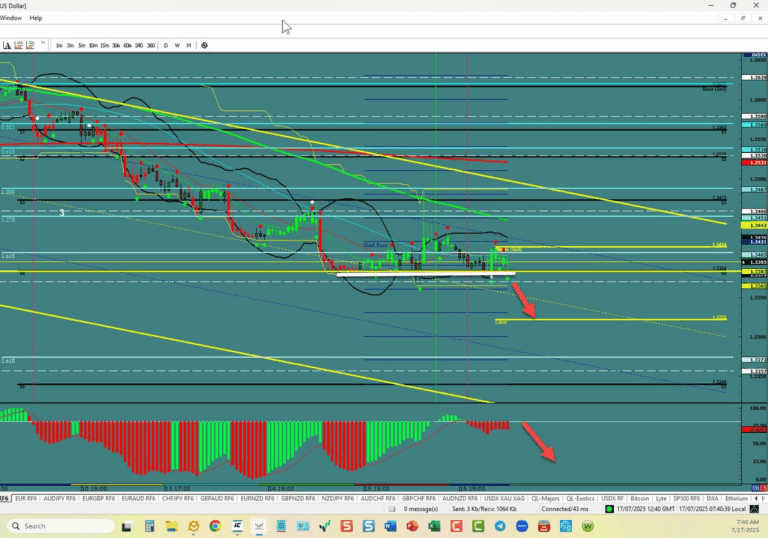The height and width of the screenshot is (538, 768).
Task: Switch chart to 5m timeframe
Action: pos(81,46)
